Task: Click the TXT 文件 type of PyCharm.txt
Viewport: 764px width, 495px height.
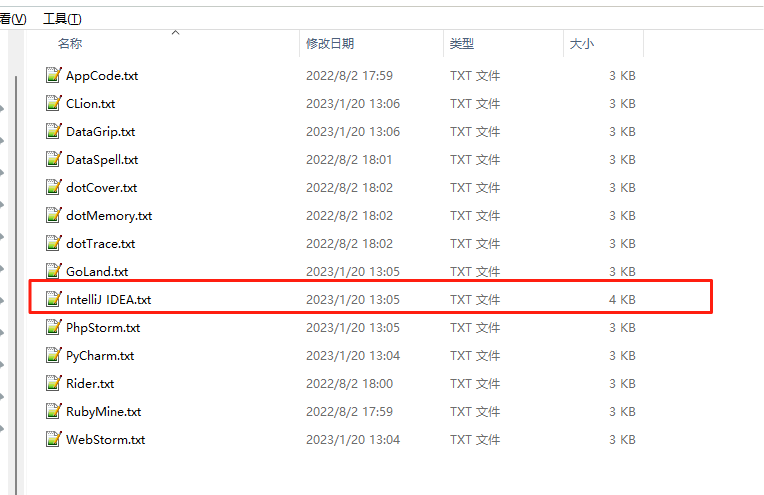Action: coord(475,356)
